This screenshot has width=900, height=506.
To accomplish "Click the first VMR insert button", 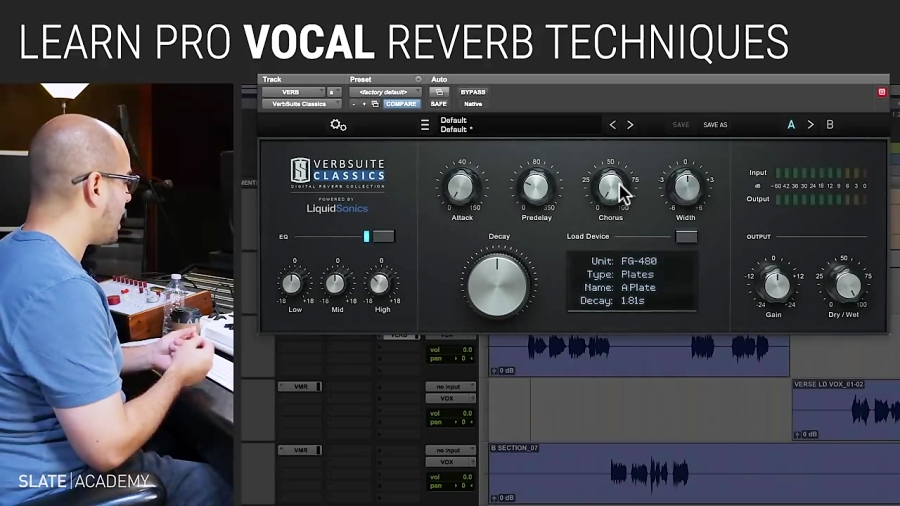I will (300, 387).
